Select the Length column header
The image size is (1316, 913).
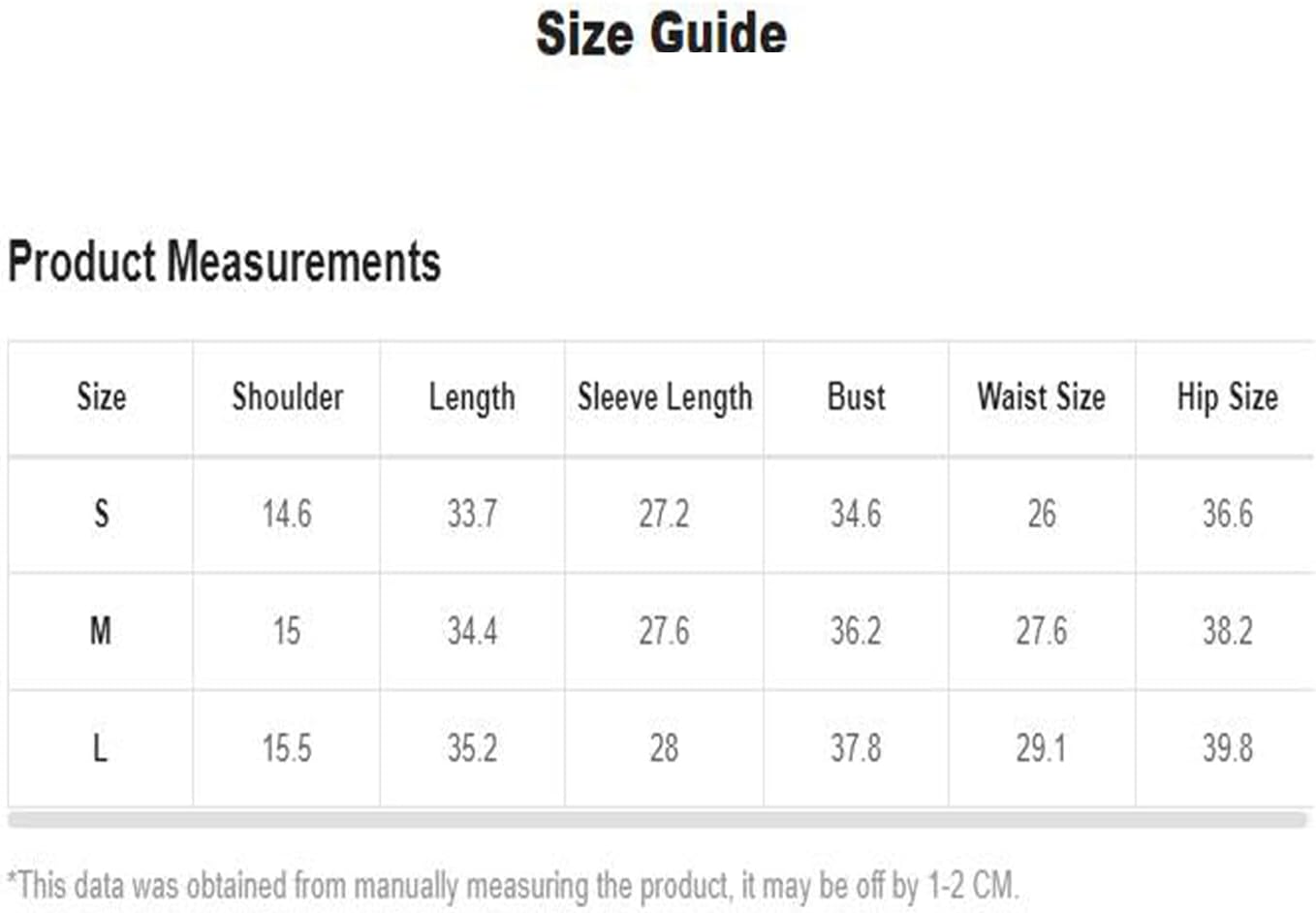(472, 397)
